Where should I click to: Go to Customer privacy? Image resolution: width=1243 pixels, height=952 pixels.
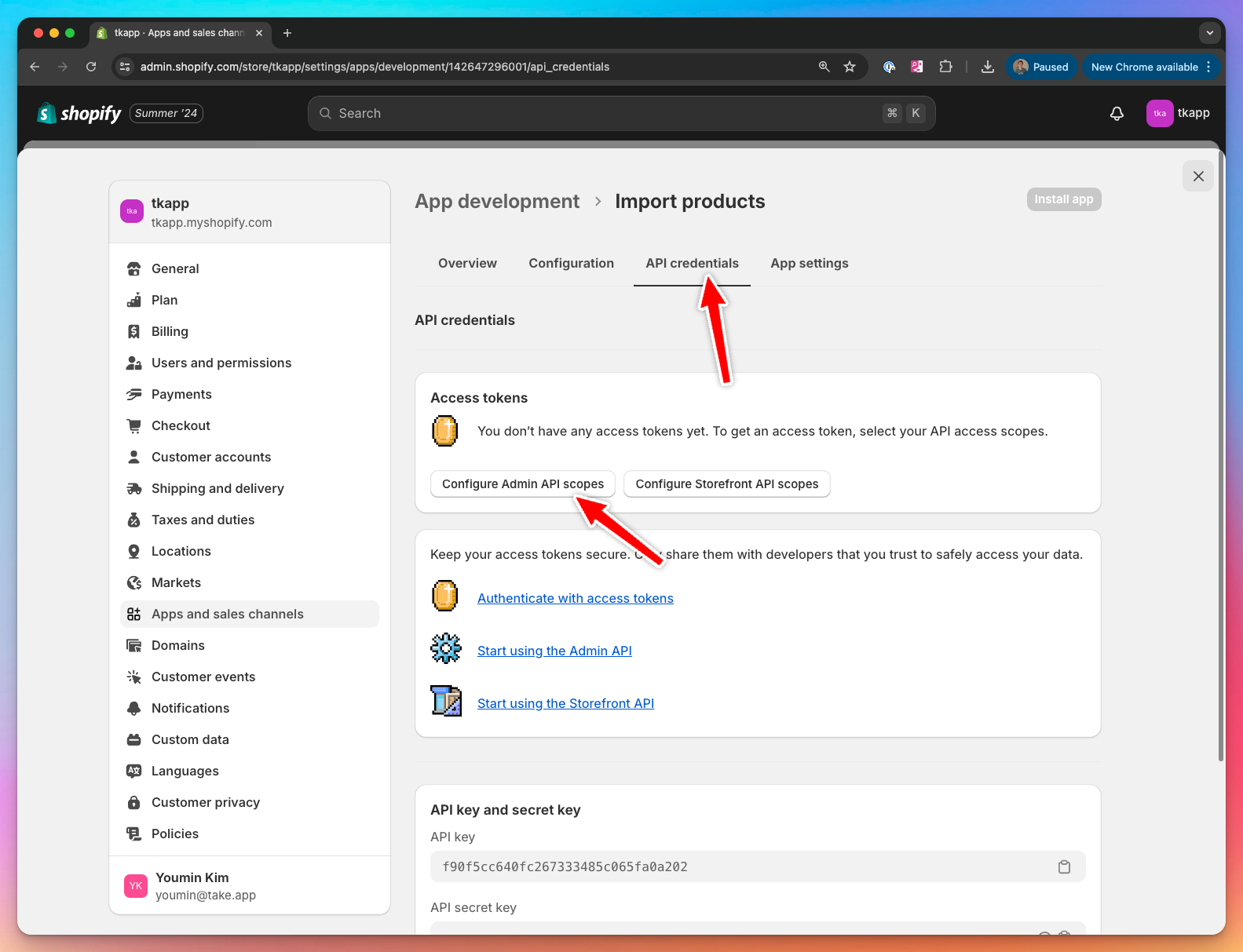point(250,802)
